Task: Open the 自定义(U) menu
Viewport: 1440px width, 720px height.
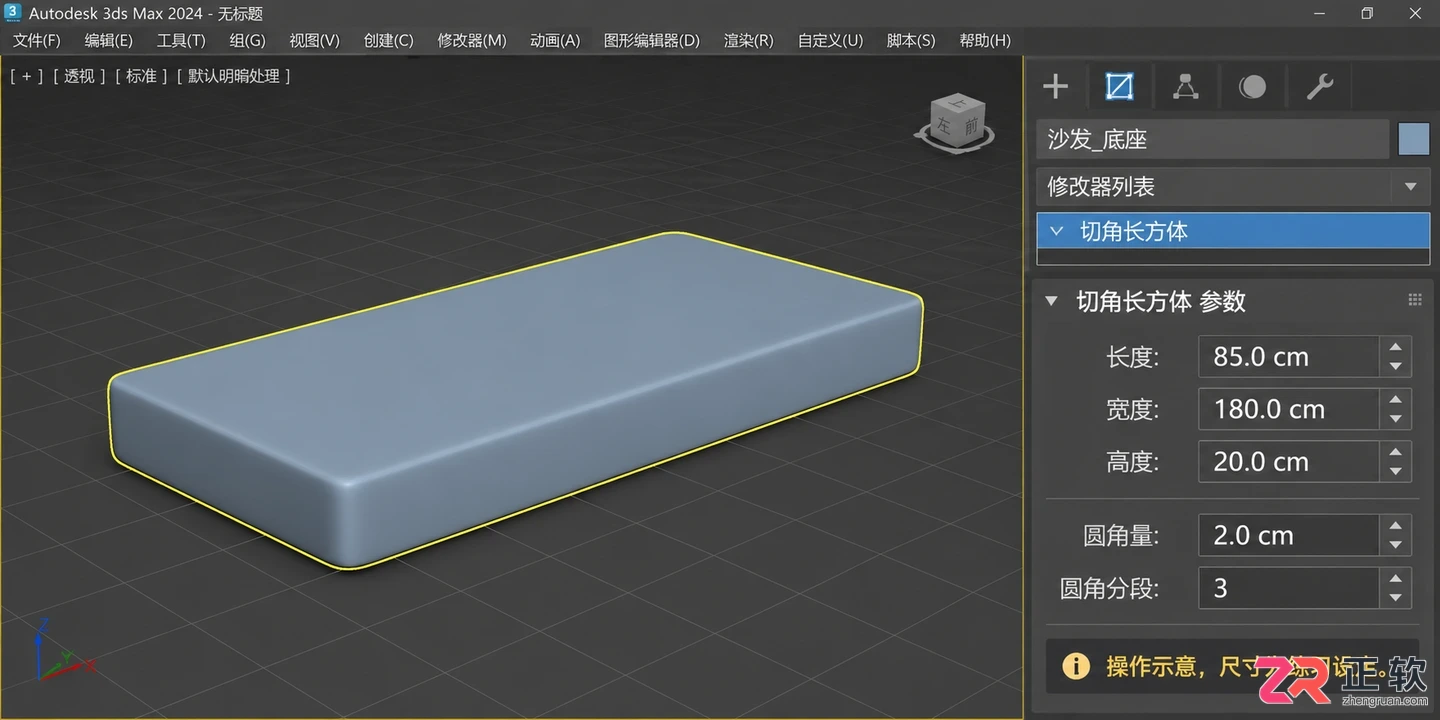Action: point(830,40)
